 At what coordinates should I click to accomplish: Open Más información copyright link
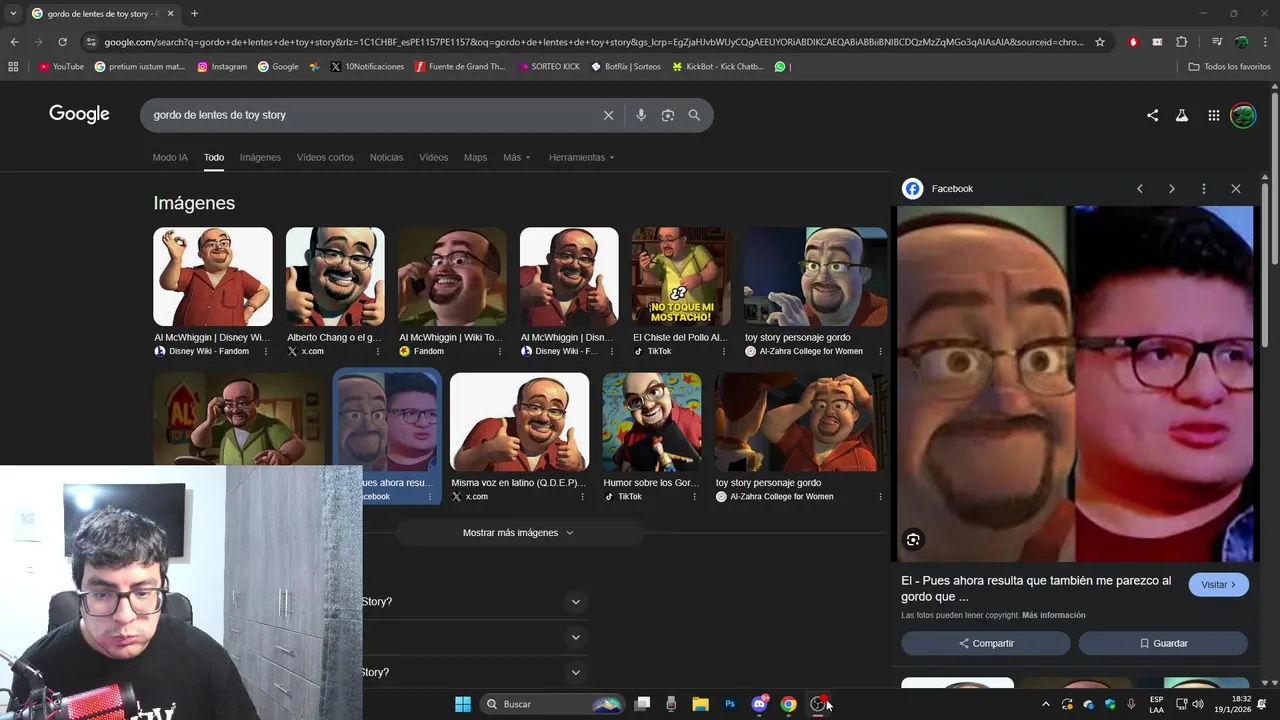[1053, 615]
